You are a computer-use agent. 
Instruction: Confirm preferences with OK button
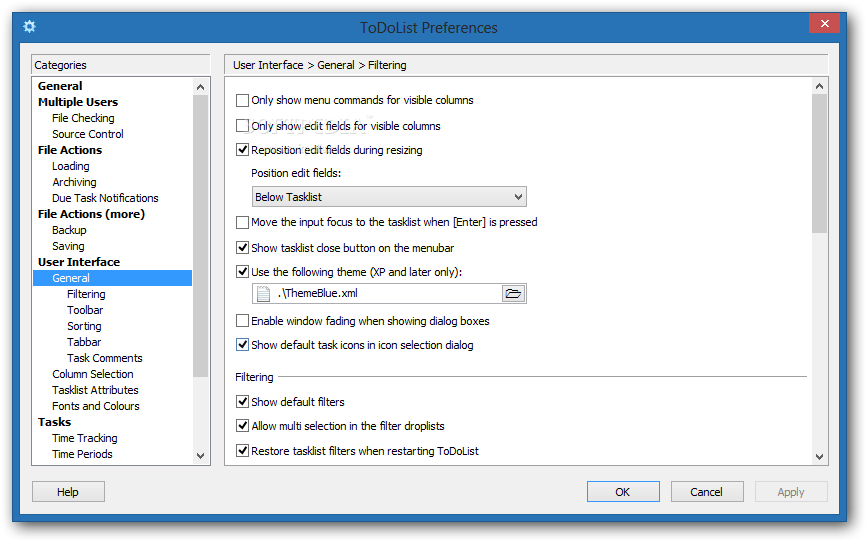(623, 492)
